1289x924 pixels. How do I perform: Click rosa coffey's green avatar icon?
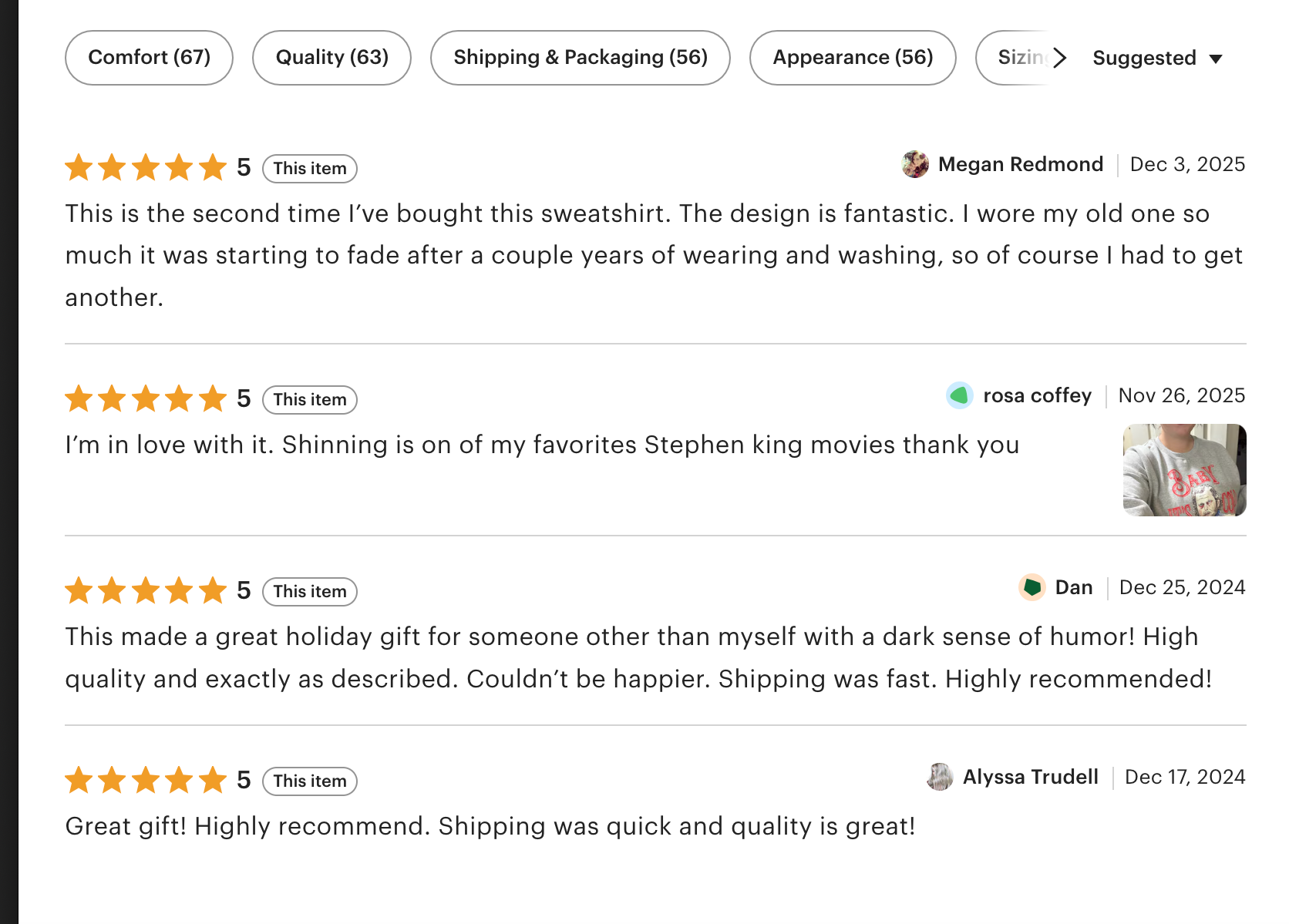coord(959,395)
